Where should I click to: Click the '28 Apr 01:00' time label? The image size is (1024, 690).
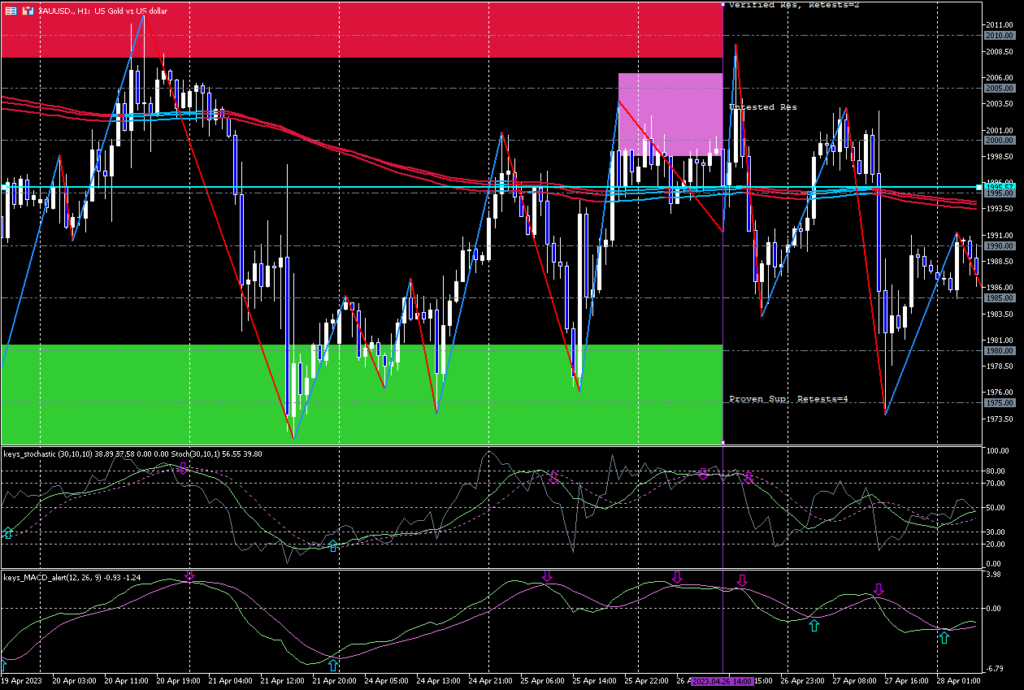coord(959,681)
